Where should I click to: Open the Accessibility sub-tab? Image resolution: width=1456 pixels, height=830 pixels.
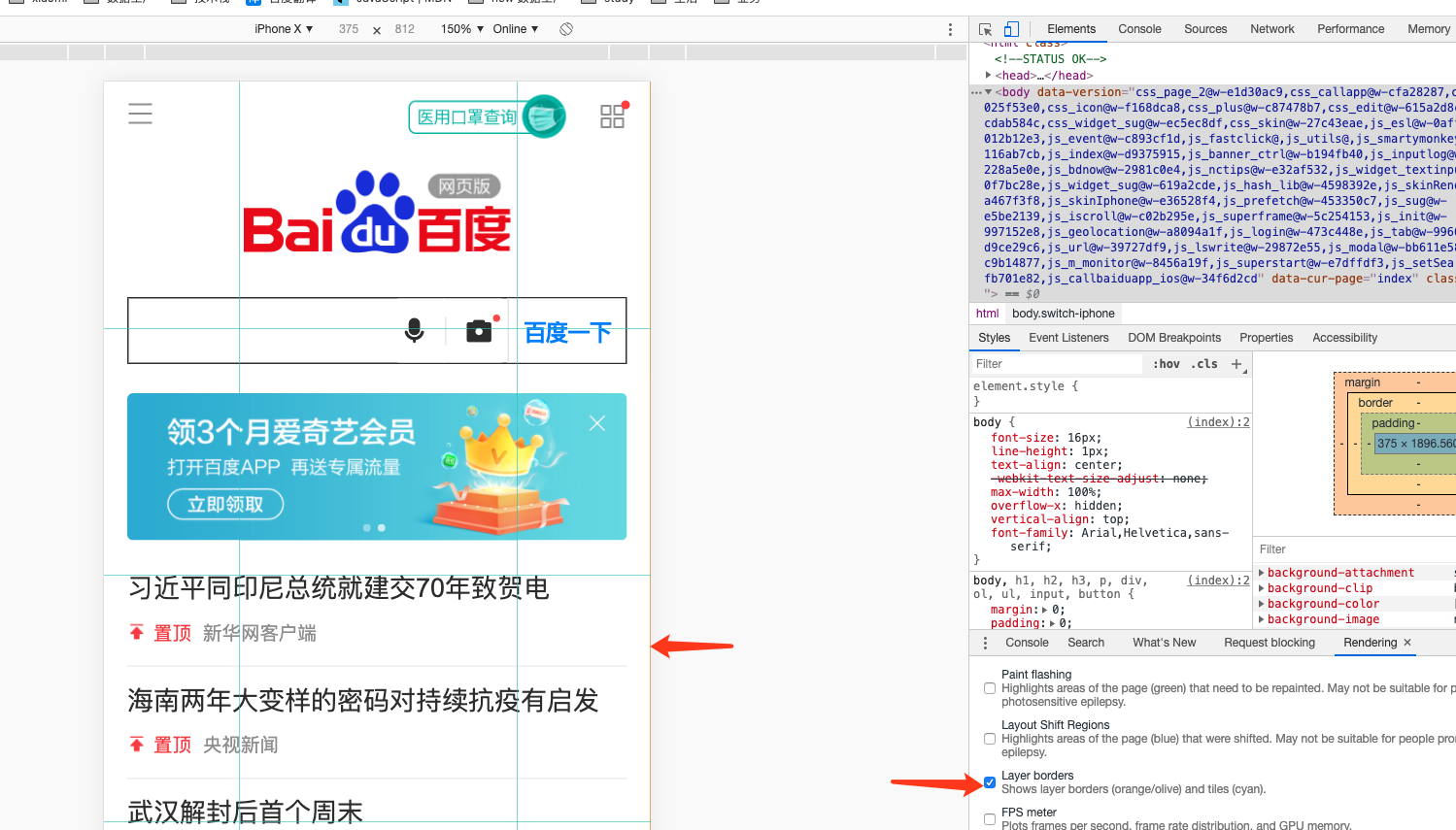(1344, 338)
